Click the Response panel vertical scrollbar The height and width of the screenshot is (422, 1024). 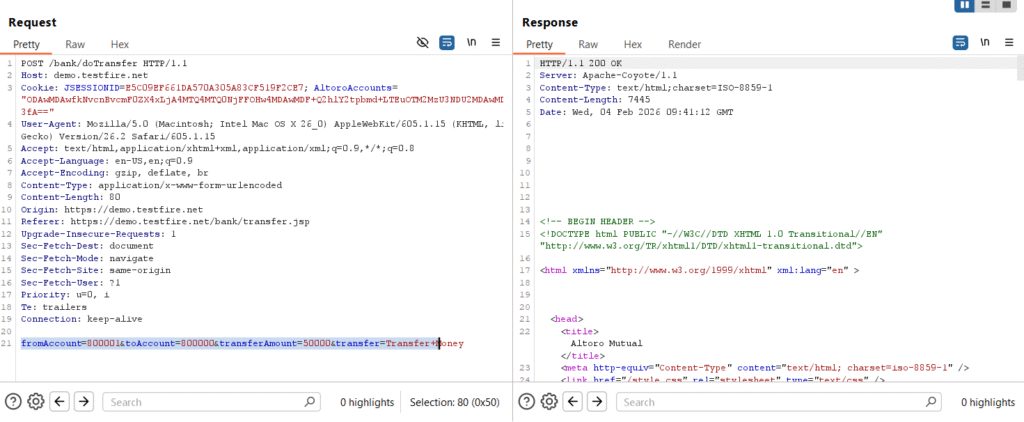[1019, 200]
